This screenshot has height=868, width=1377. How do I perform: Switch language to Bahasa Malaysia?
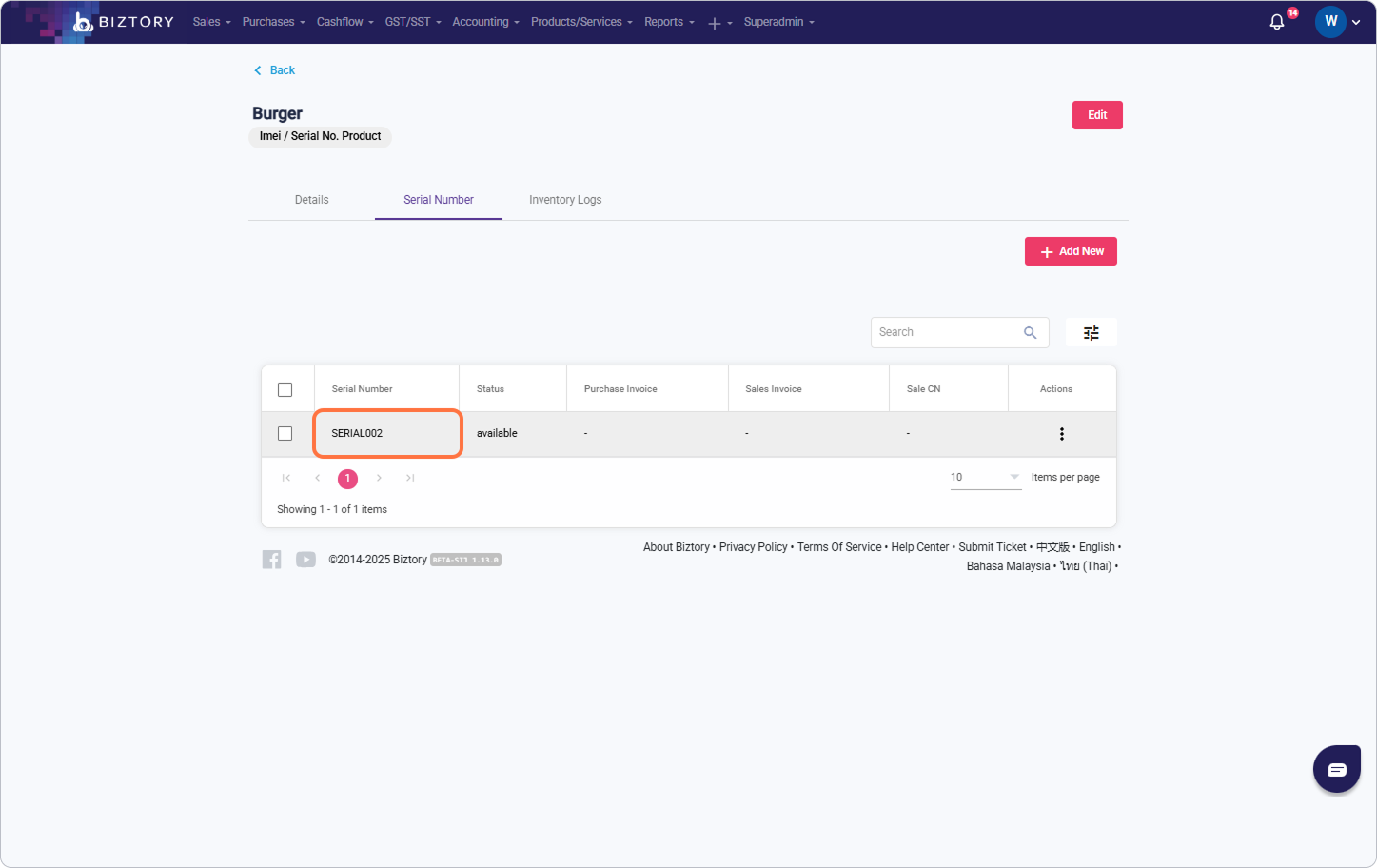pyautogui.click(x=1008, y=566)
